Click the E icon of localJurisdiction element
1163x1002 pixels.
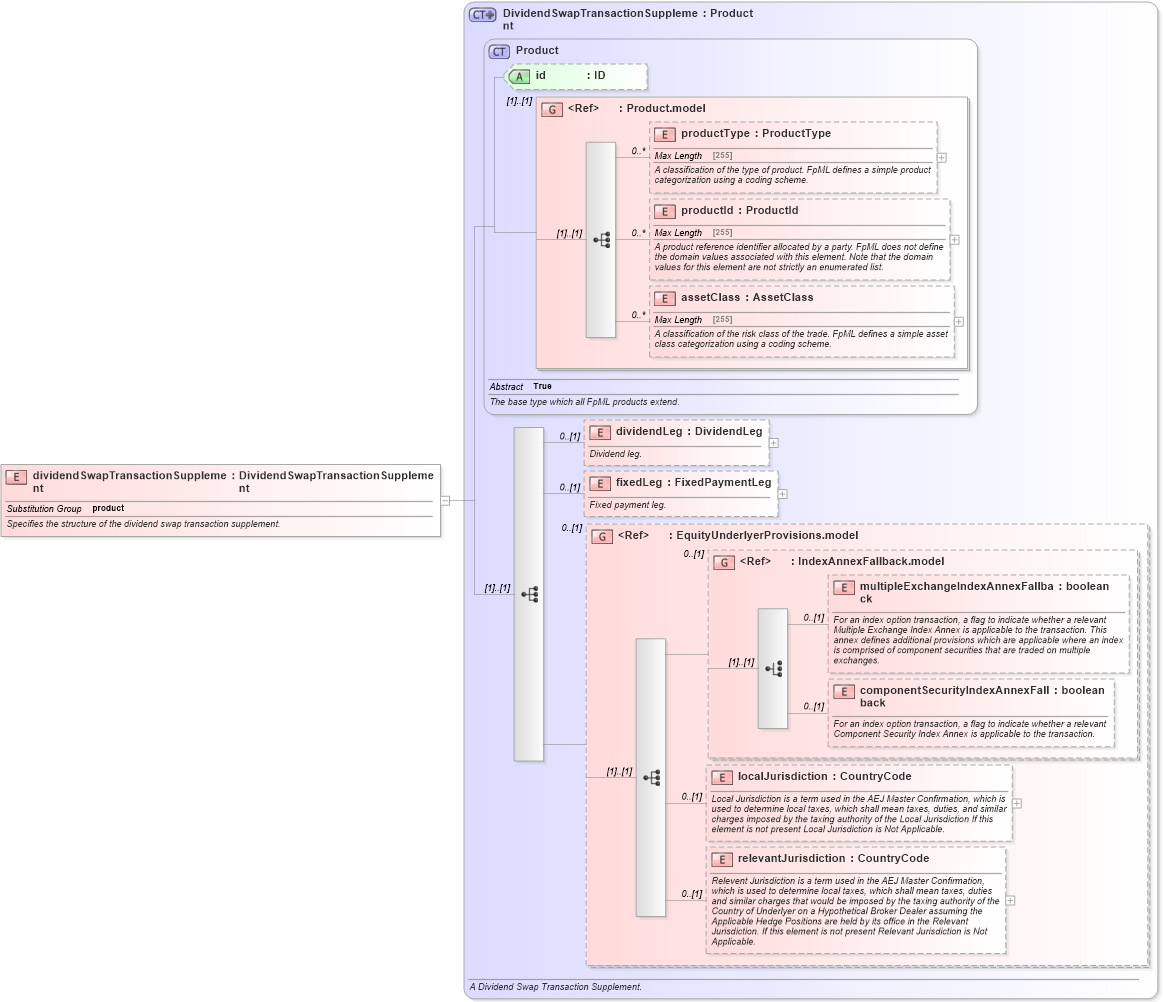(722, 778)
